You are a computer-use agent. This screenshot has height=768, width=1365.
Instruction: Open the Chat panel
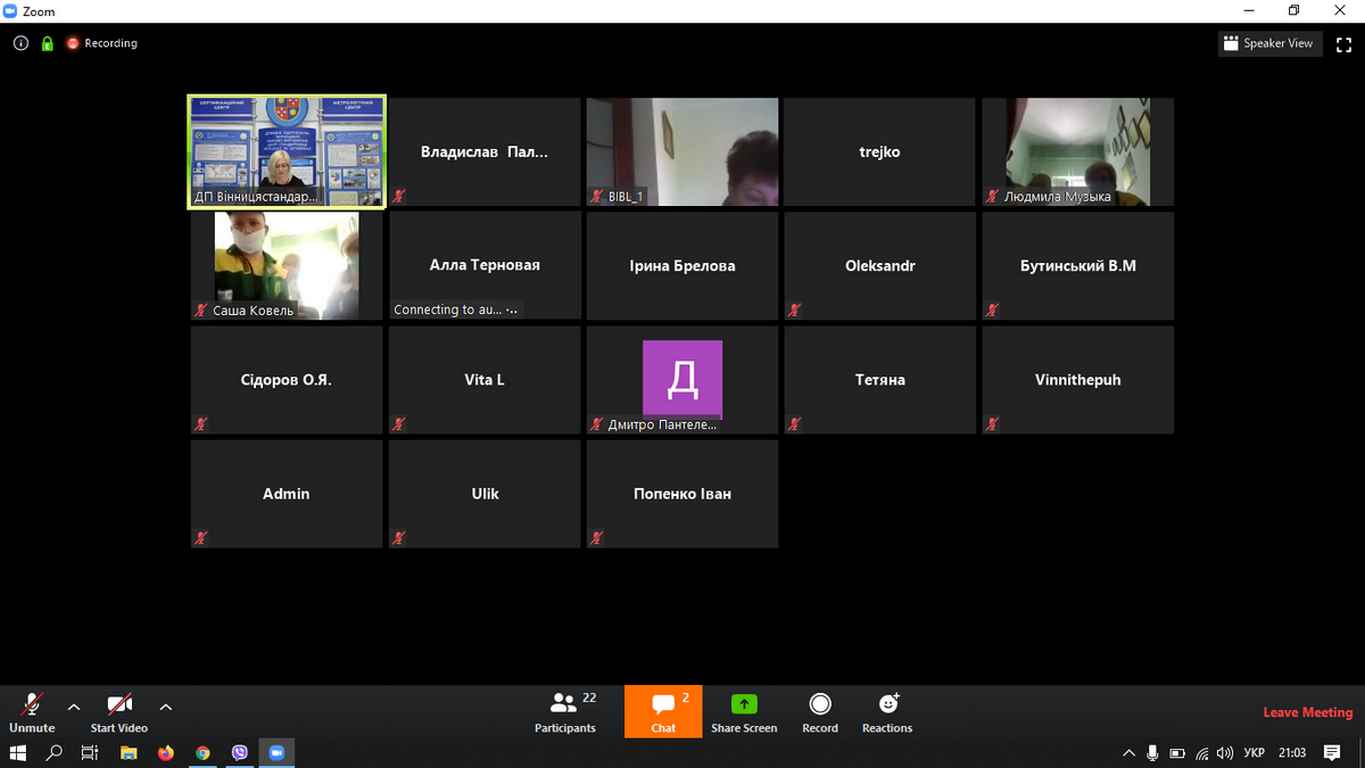[x=663, y=712]
